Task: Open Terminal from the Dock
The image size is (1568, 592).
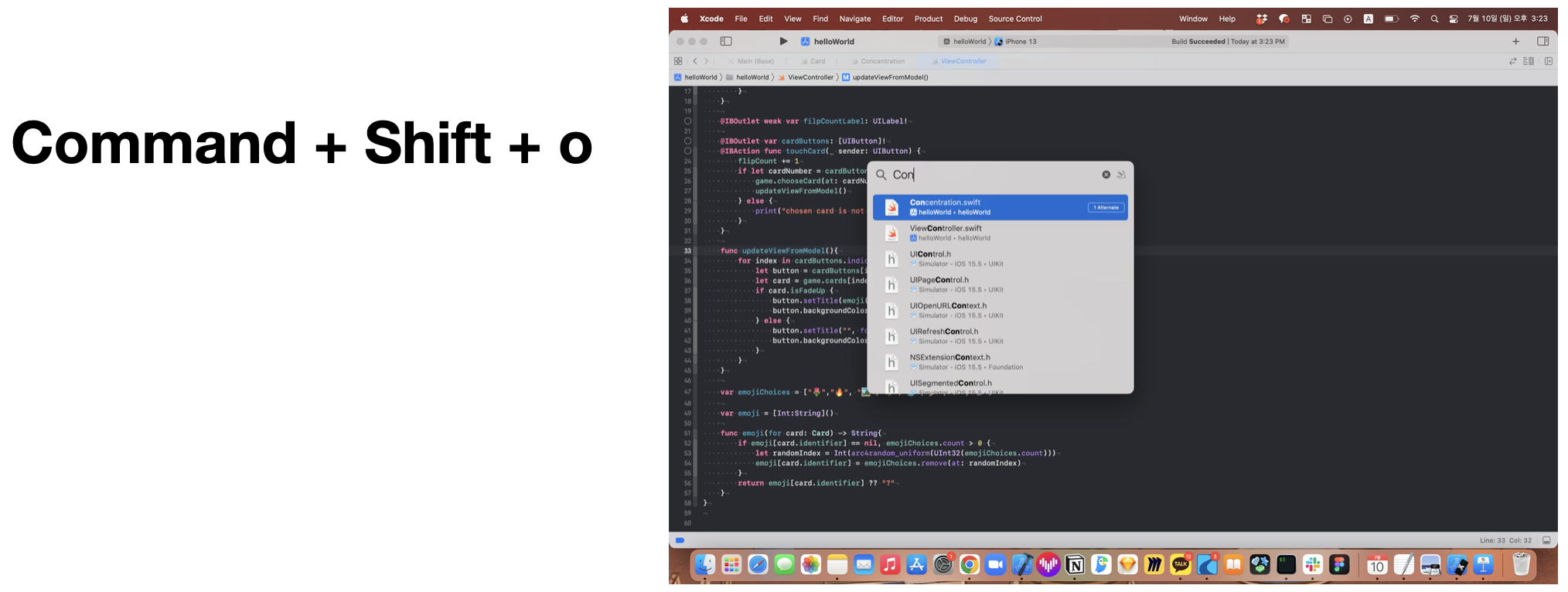Action: tap(1286, 565)
